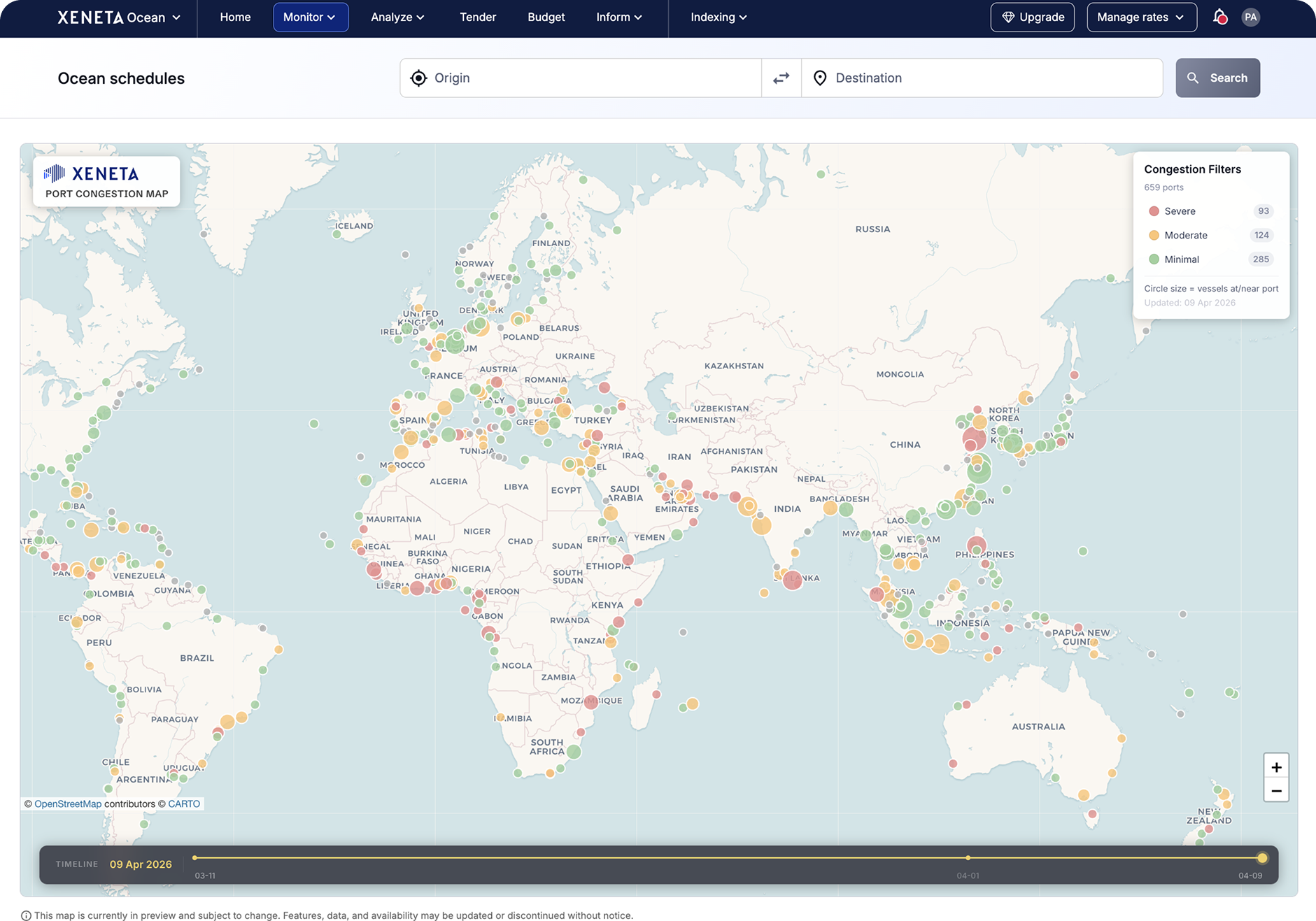Click the Xeneta Port Congestion Map logo badge
1316x921 pixels.
point(106,181)
